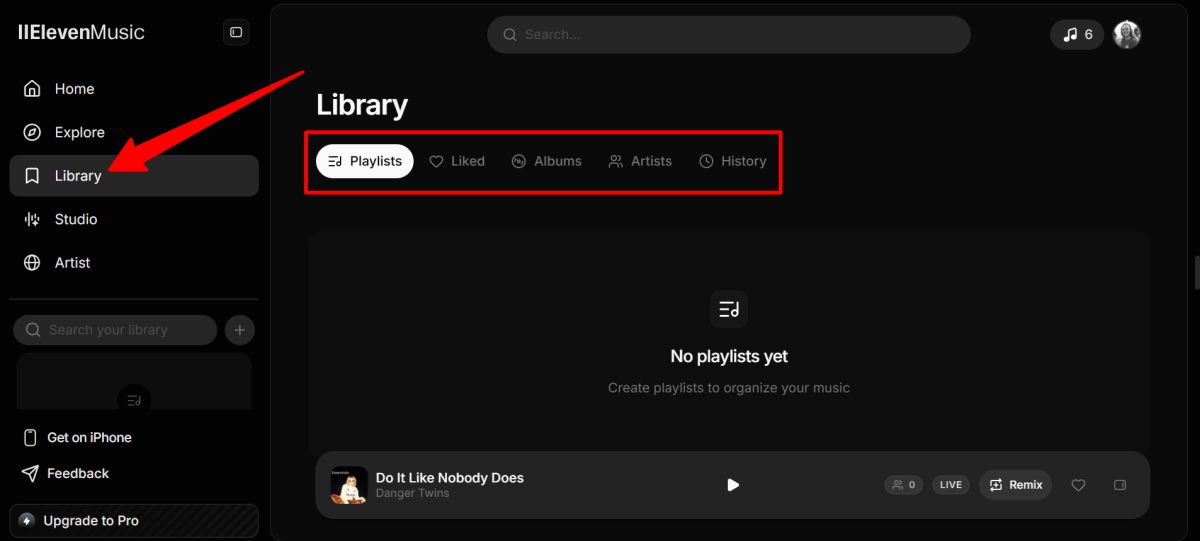Play the current track
Viewport: 1200px width, 541px height.
coord(733,485)
